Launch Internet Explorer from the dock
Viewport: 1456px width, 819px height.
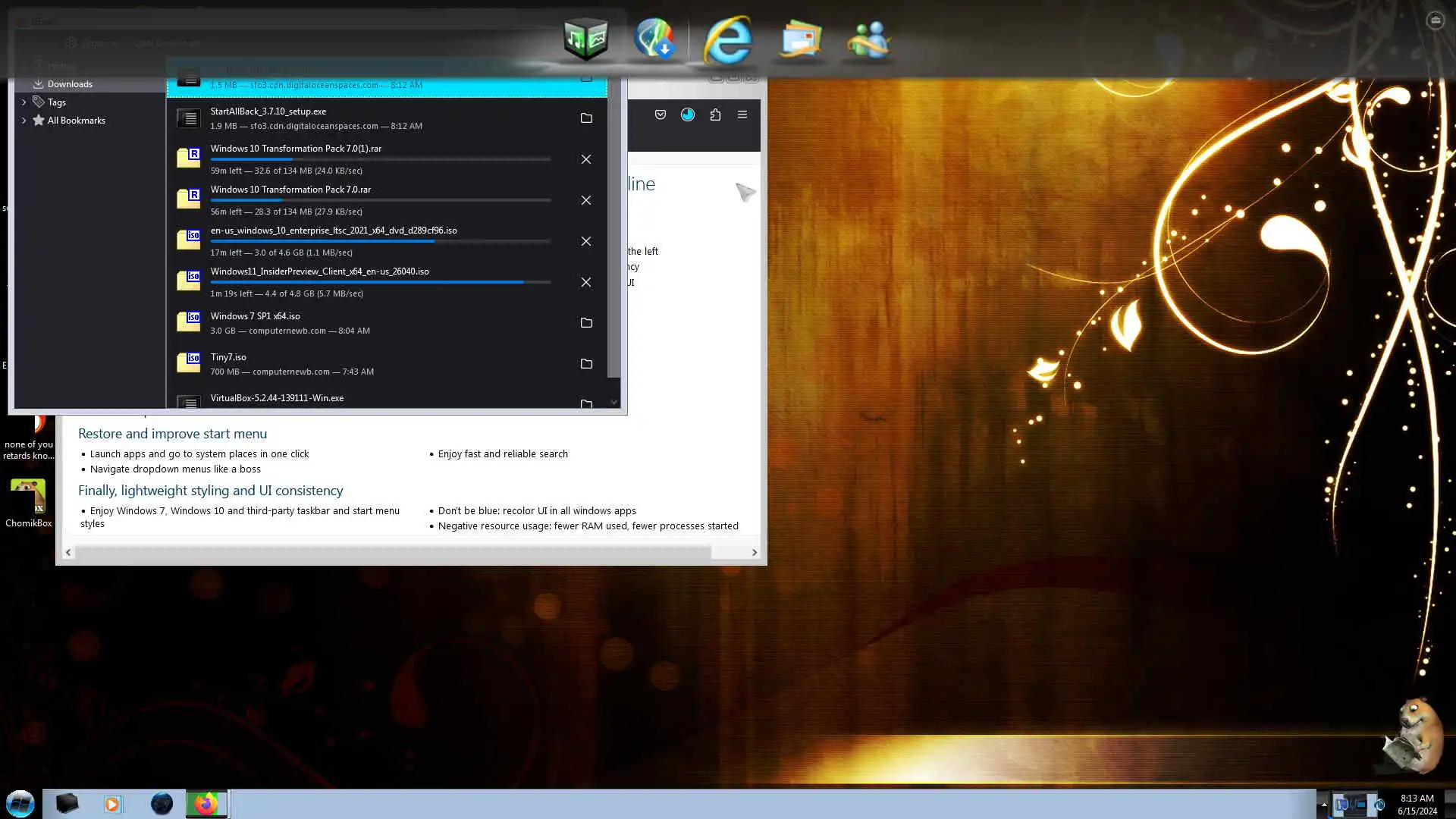[726, 39]
